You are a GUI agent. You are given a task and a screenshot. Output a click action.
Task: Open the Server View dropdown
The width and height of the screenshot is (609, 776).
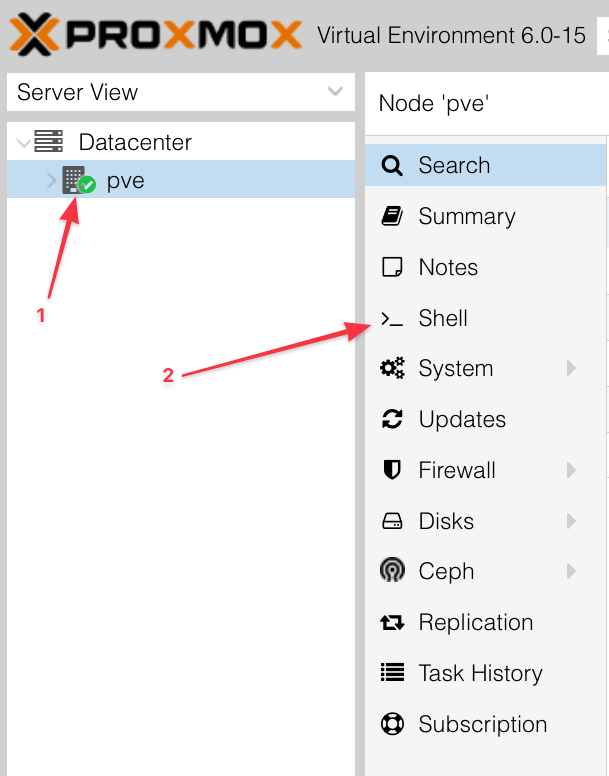tap(181, 92)
